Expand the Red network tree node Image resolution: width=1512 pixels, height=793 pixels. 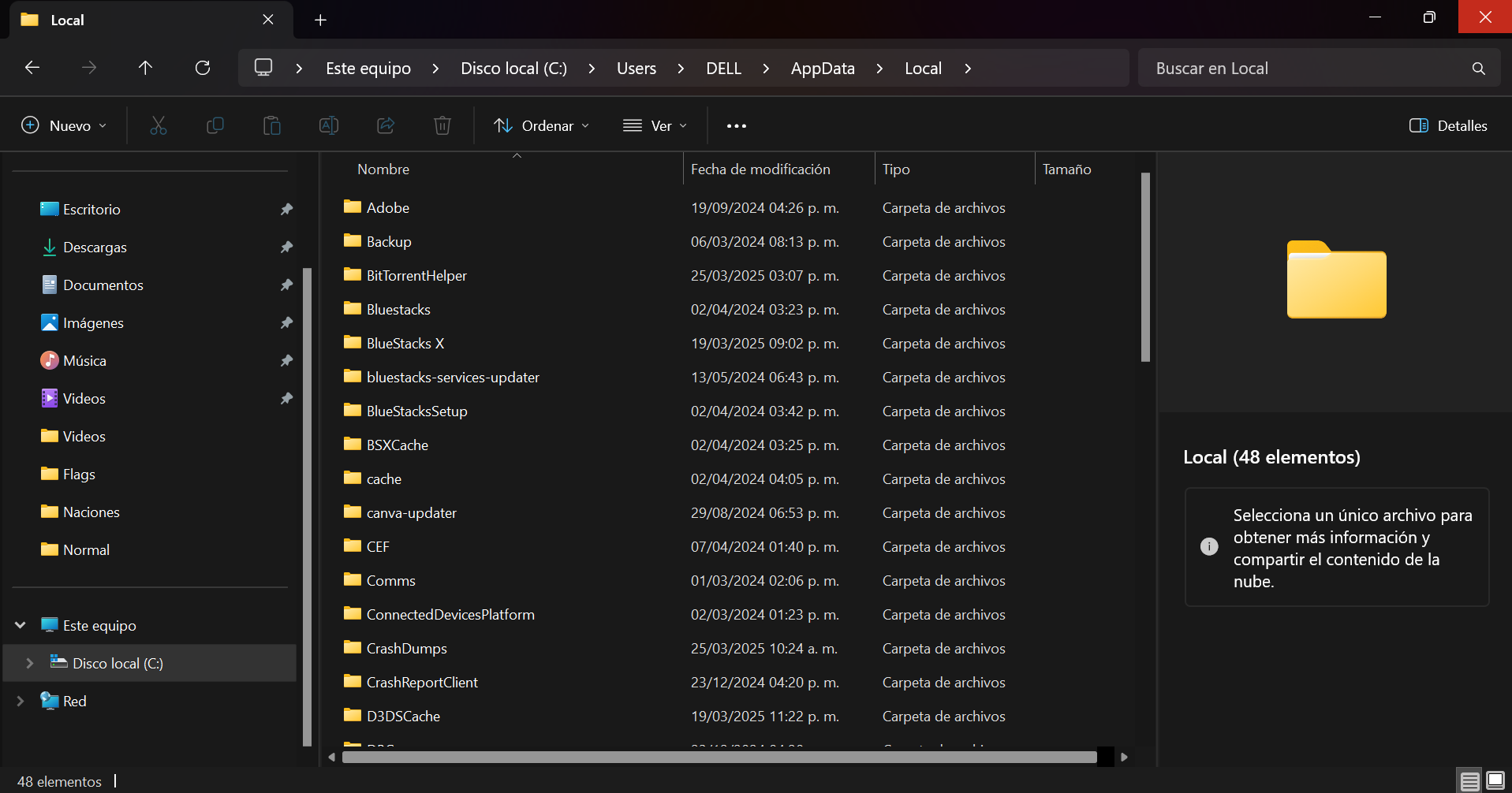tap(21, 701)
